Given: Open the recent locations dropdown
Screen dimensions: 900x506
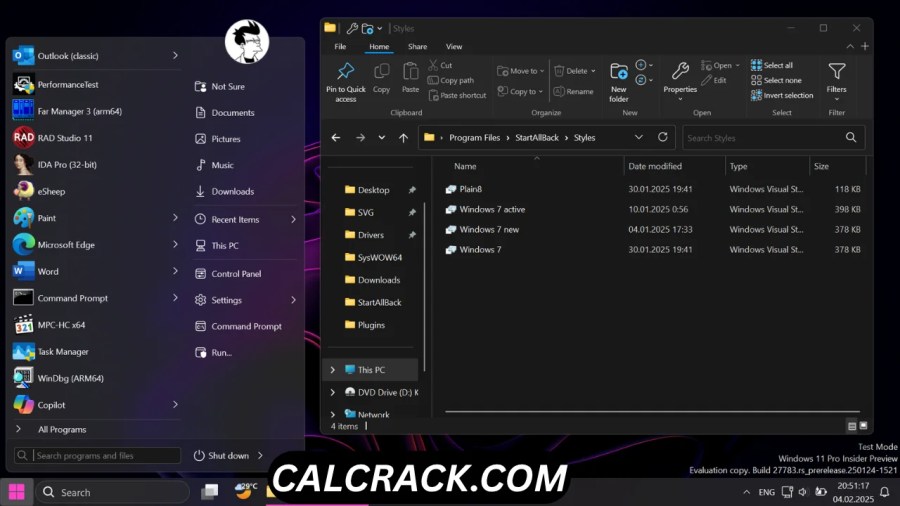Looking at the screenshot, I should [x=381, y=138].
